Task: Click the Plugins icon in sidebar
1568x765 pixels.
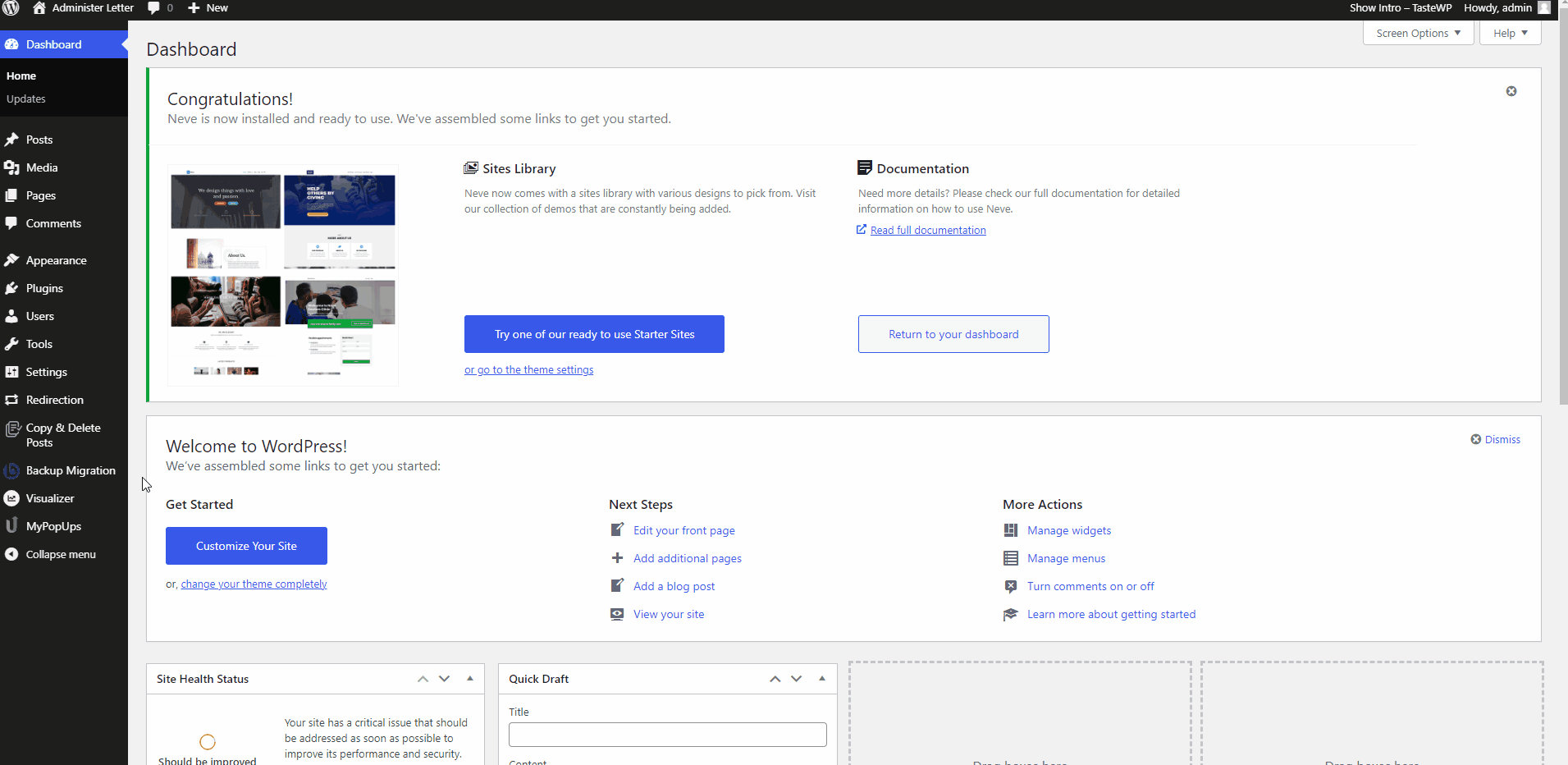Action: 11,288
